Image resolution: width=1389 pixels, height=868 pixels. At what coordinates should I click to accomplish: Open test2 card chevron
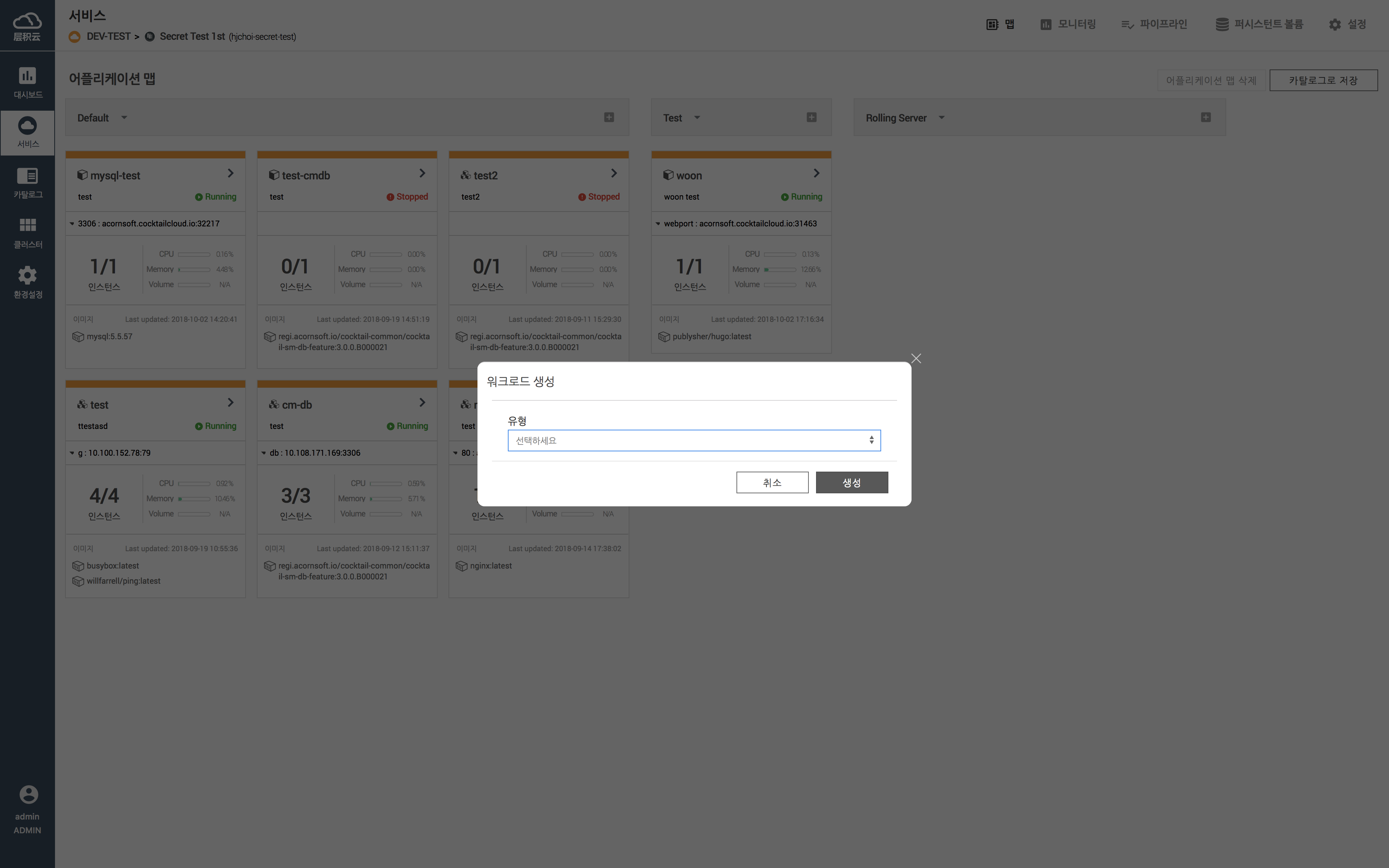(614, 173)
